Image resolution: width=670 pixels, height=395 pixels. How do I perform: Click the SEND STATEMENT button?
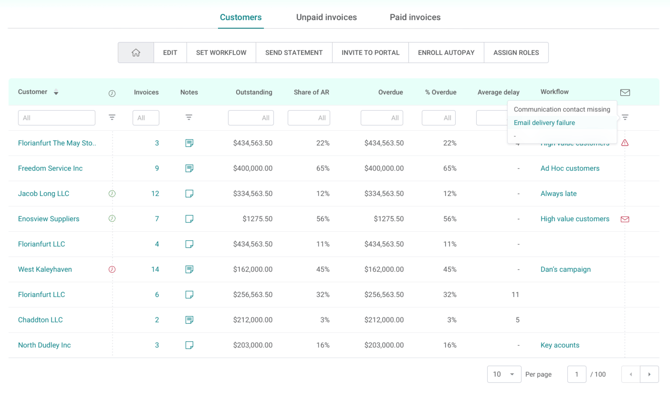tap(294, 53)
